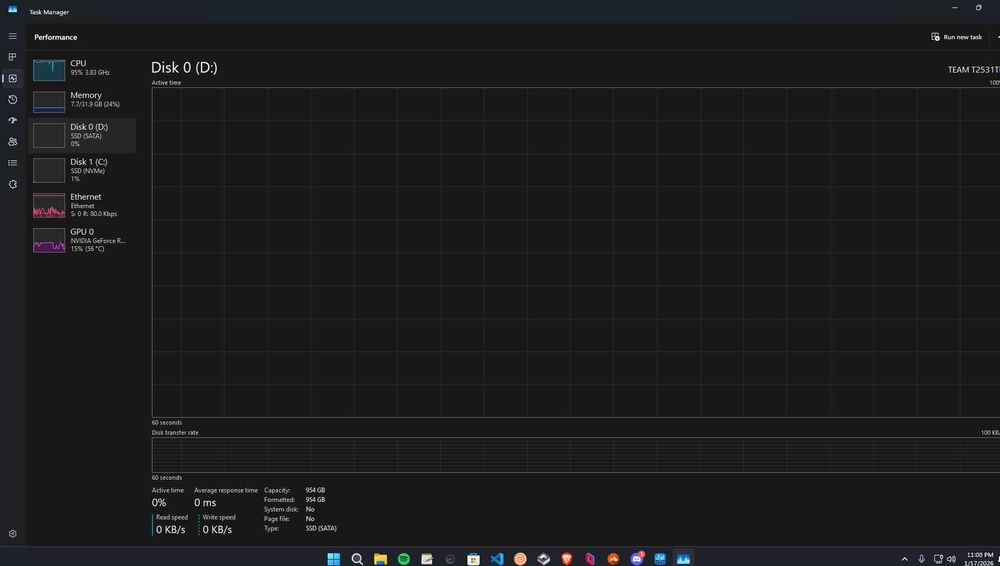Click the Capacity 954 GB value
Viewport: 1000px width, 566px height.
pyautogui.click(x=315, y=490)
